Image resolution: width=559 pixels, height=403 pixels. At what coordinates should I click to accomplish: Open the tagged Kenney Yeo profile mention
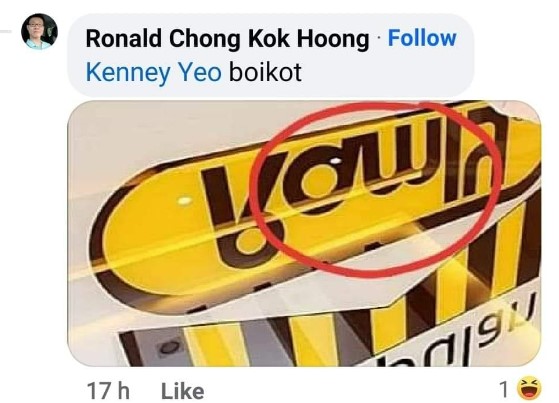click(154, 72)
